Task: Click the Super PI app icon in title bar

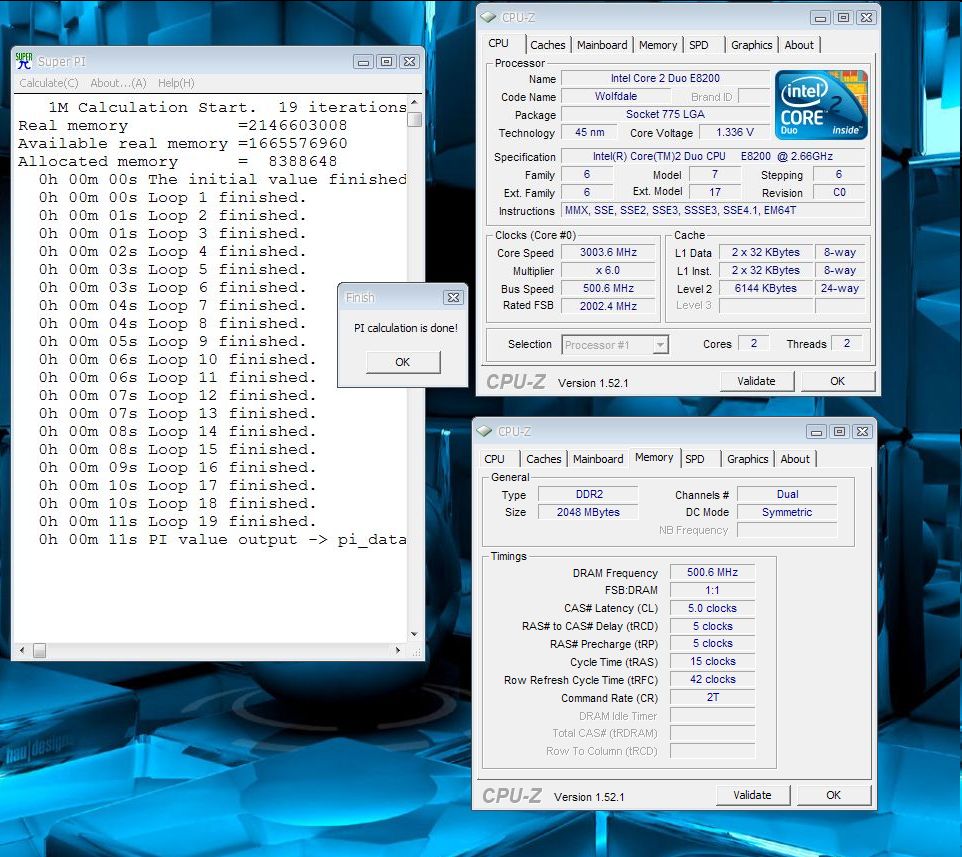Action: click(x=24, y=61)
